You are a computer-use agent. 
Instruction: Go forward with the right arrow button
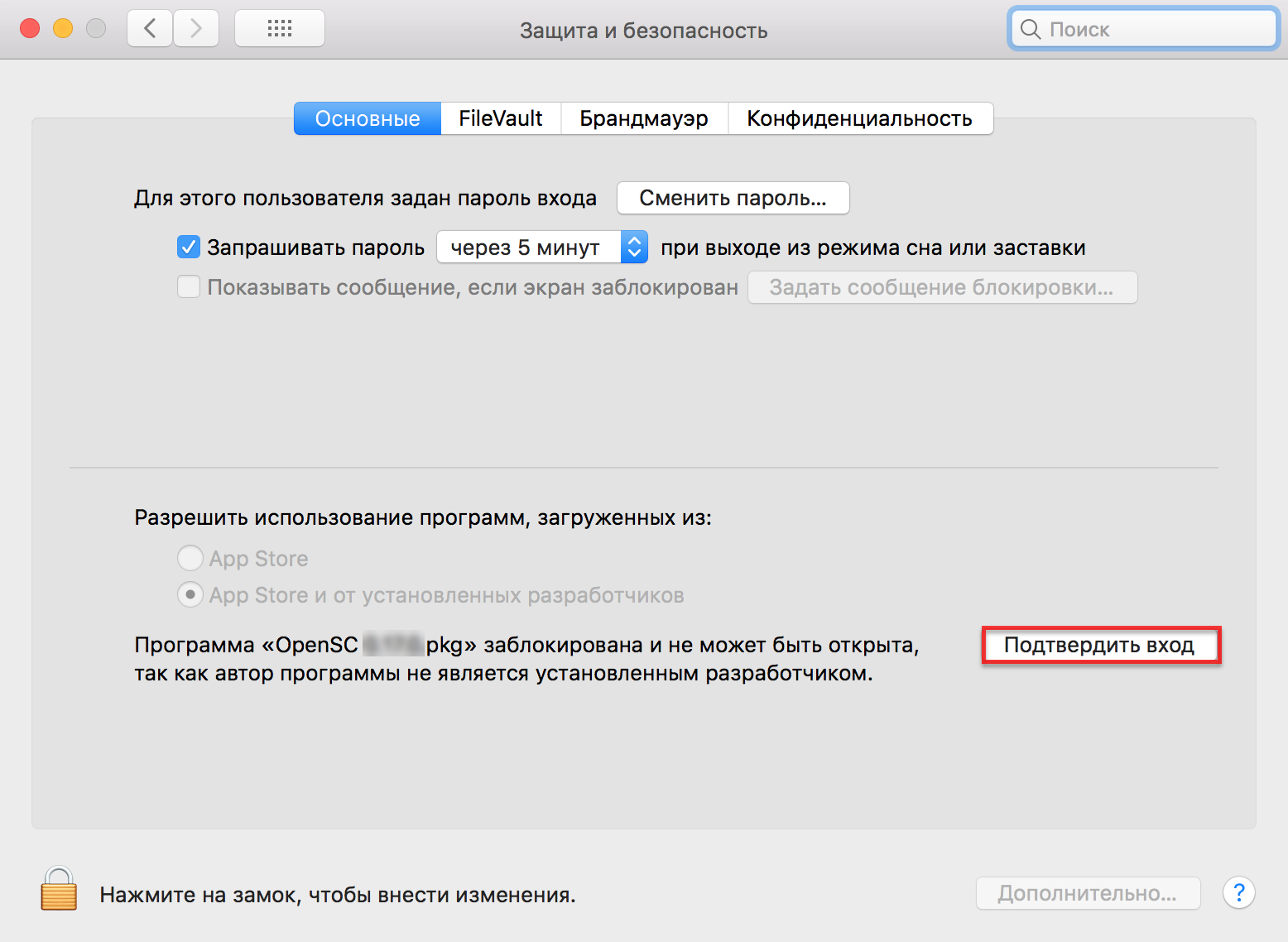coord(196,29)
